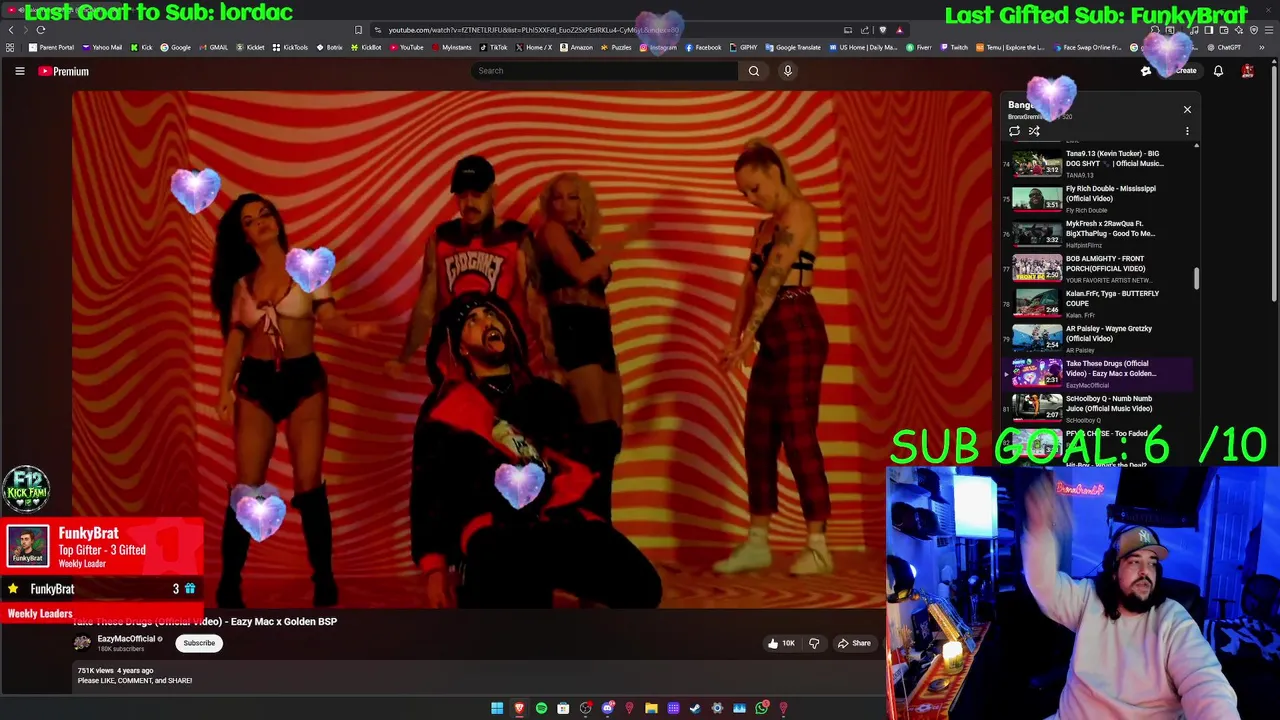Open YouTube notifications bell
The width and height of the screenshot is (1280, 720).
pyautogui.click(x=1218, y=71)
